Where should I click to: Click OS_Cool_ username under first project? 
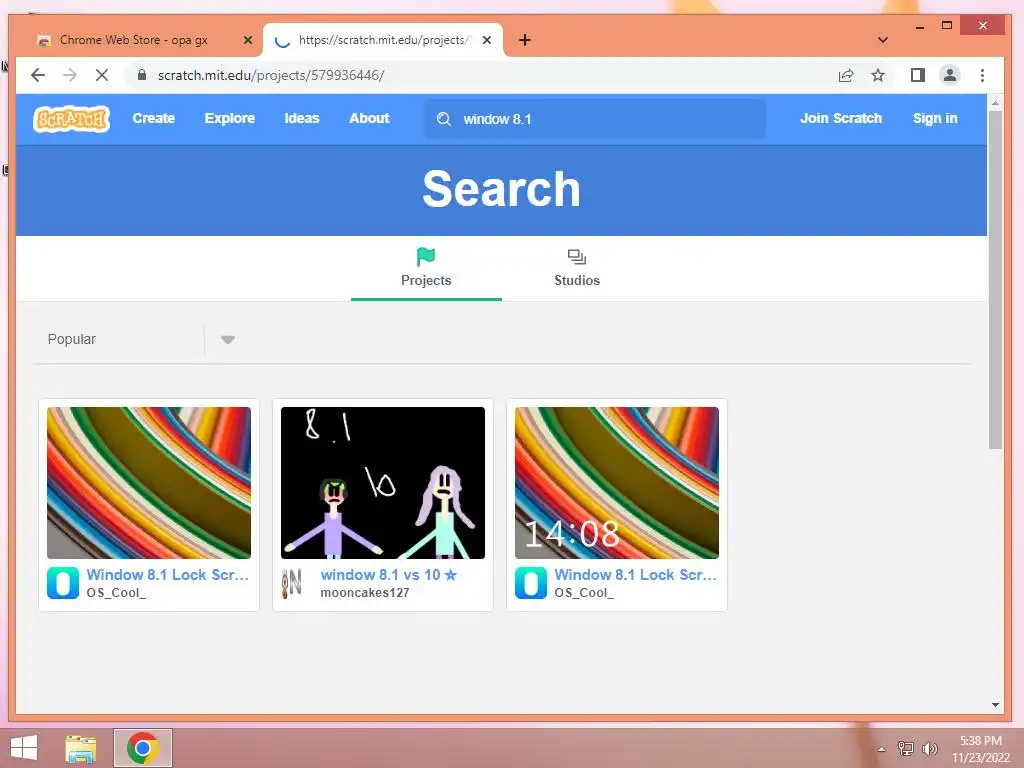116,593
